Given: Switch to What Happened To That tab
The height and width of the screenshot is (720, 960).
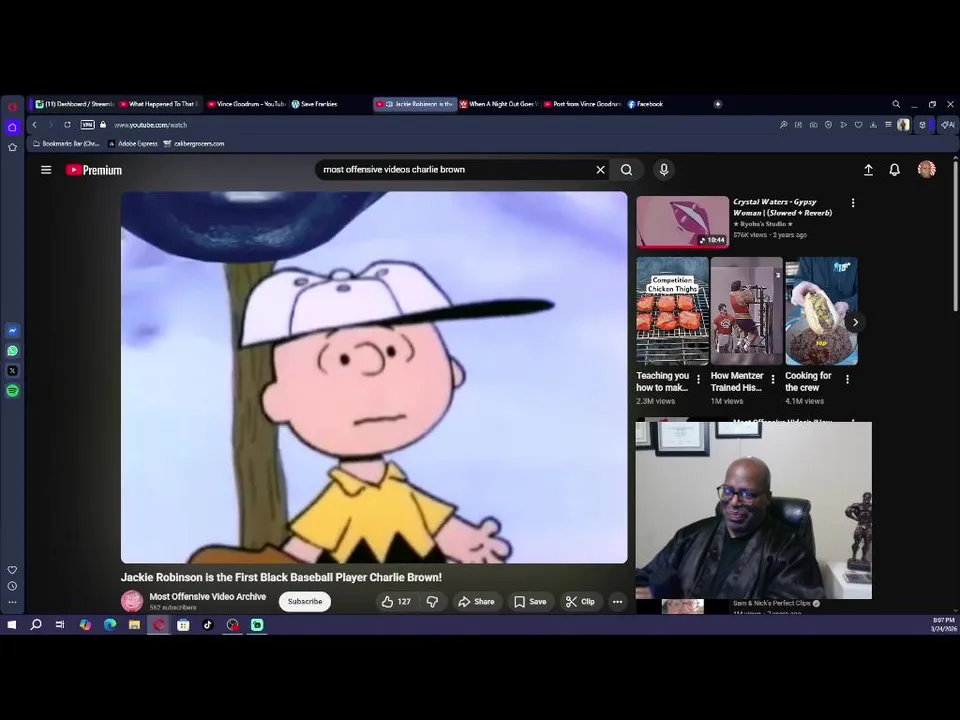Looking at the screenshot, I should (x=159, y=104).
